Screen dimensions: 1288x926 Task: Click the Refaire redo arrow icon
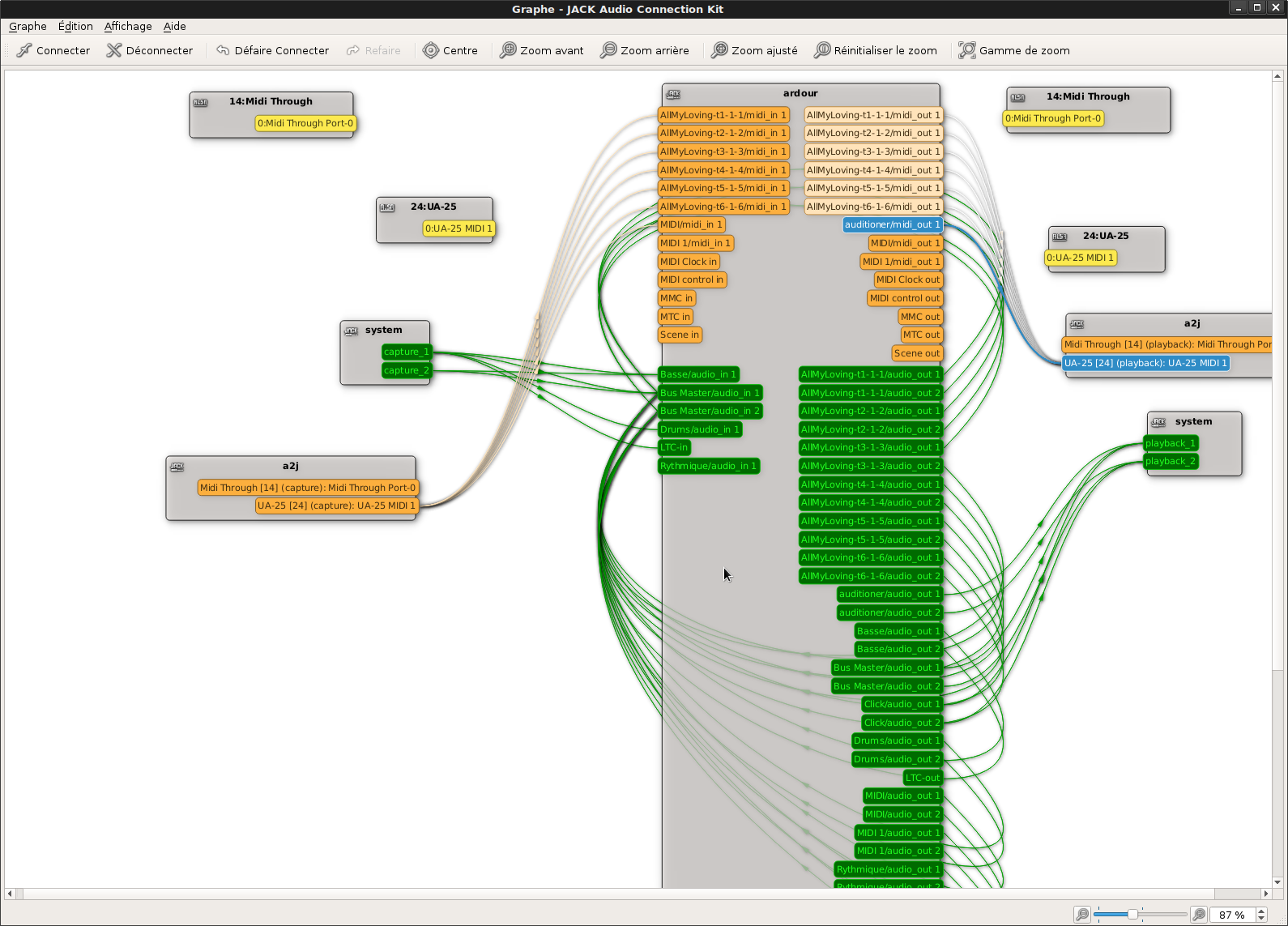[x=353, y=50]
